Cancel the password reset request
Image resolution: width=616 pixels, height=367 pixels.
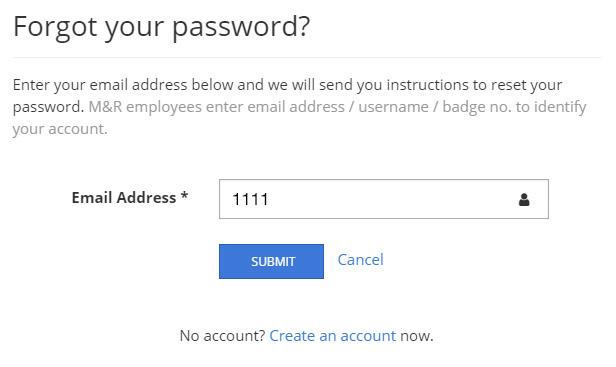click(360, 260)
